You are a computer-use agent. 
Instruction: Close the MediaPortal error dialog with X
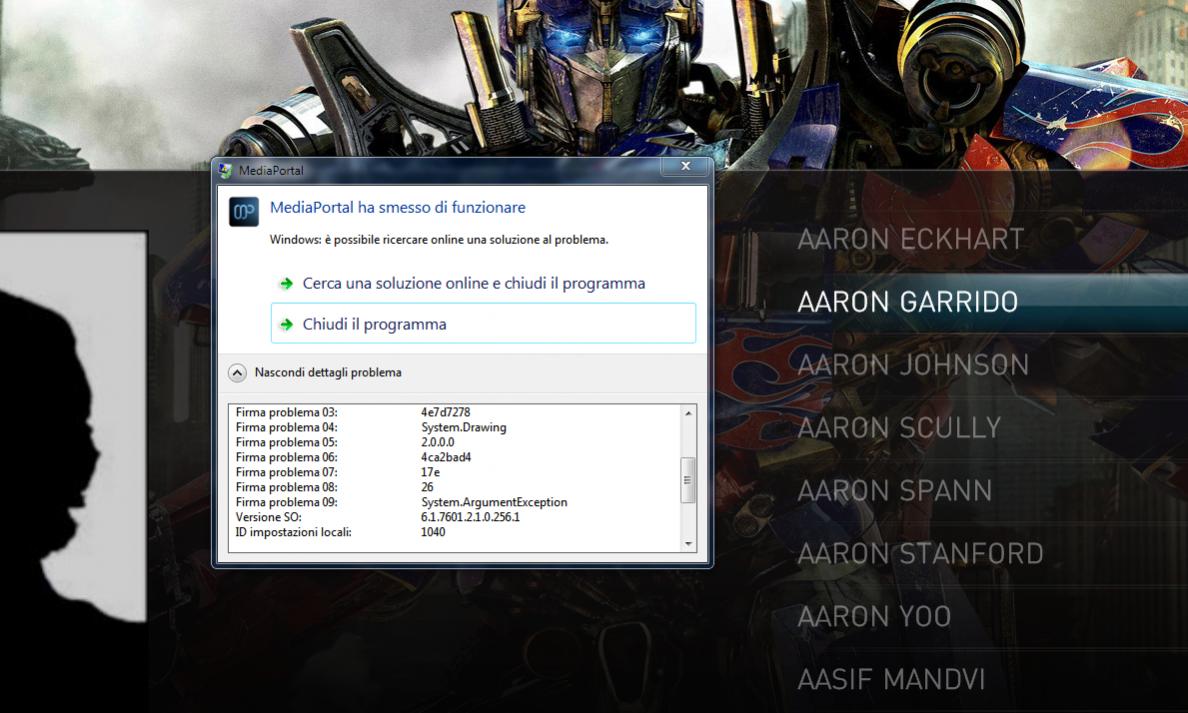[x=685, y=167]
